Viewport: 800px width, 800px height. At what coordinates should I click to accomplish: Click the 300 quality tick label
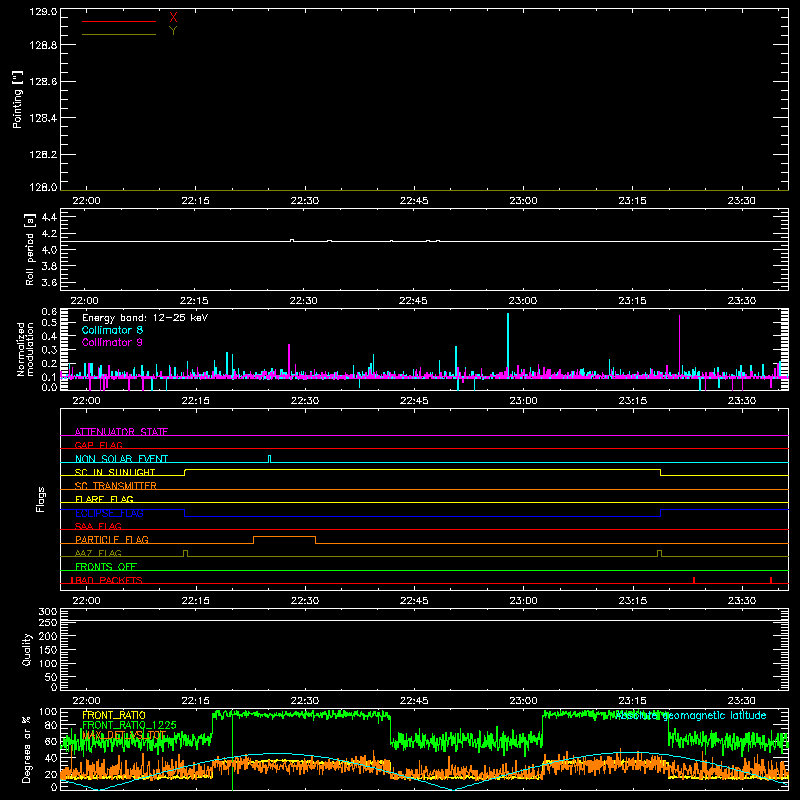48,612
